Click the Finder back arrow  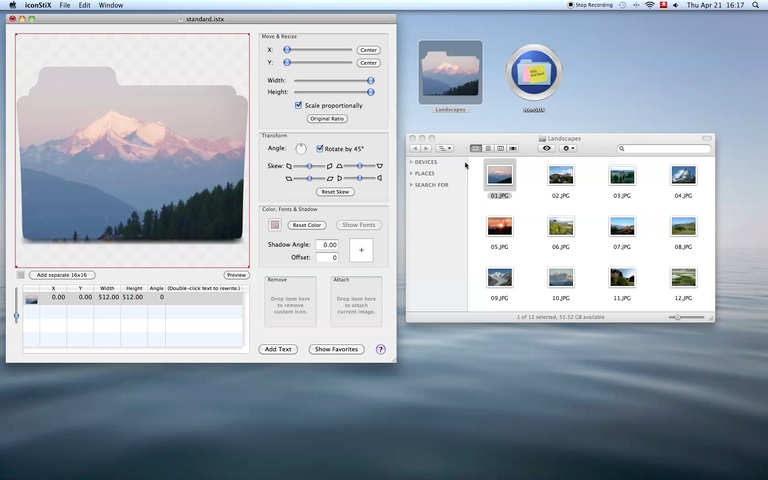coord(415,148)
